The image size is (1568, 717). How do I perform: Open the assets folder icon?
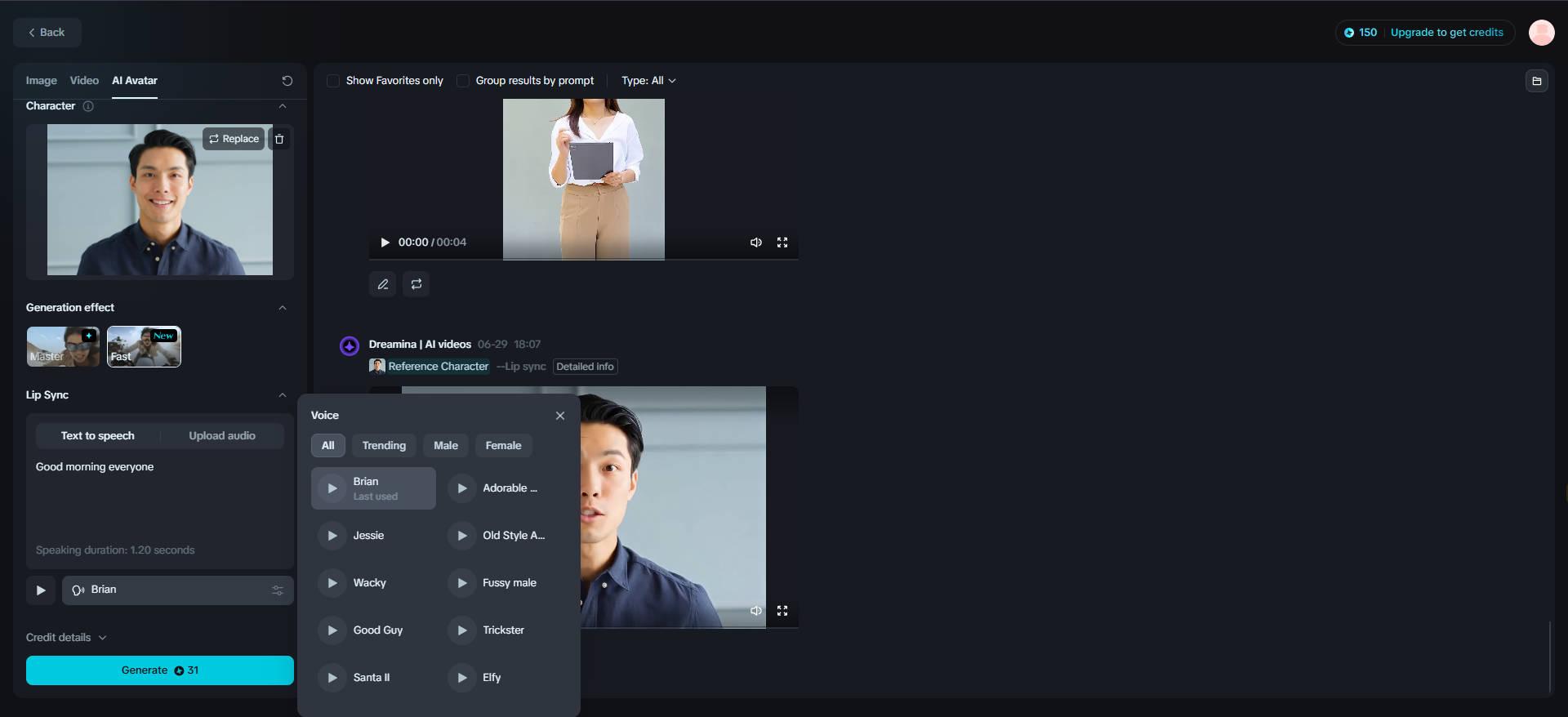pos(1536,81)
